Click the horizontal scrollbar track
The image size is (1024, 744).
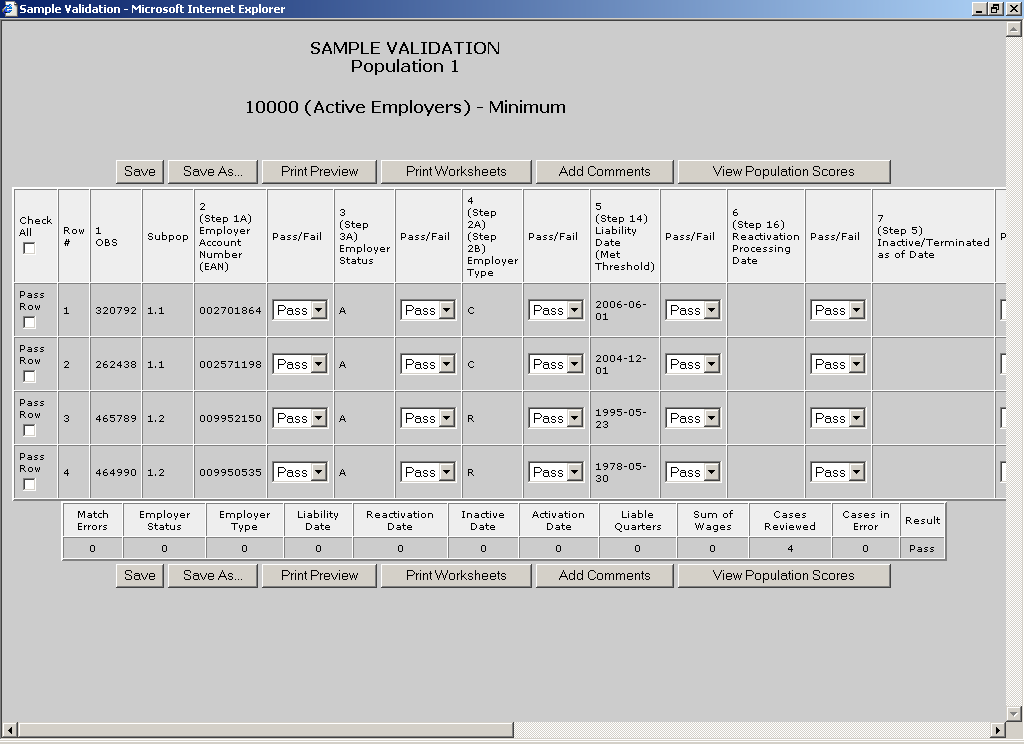tap(750, 729)
